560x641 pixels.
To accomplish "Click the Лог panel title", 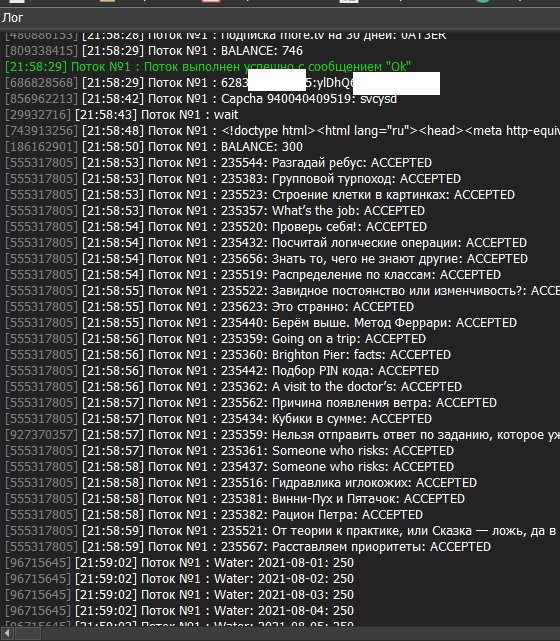I will click(x=12, y=18).
